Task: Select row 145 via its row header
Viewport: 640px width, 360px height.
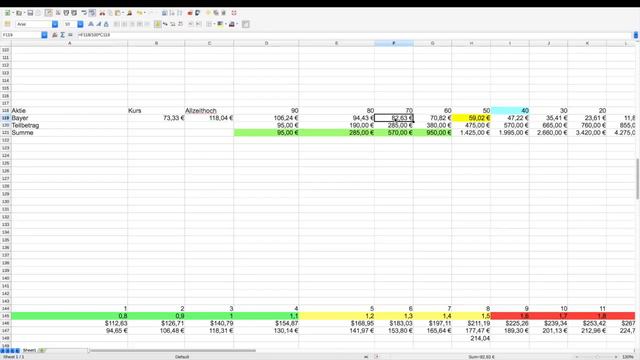Action: (6, 316)
